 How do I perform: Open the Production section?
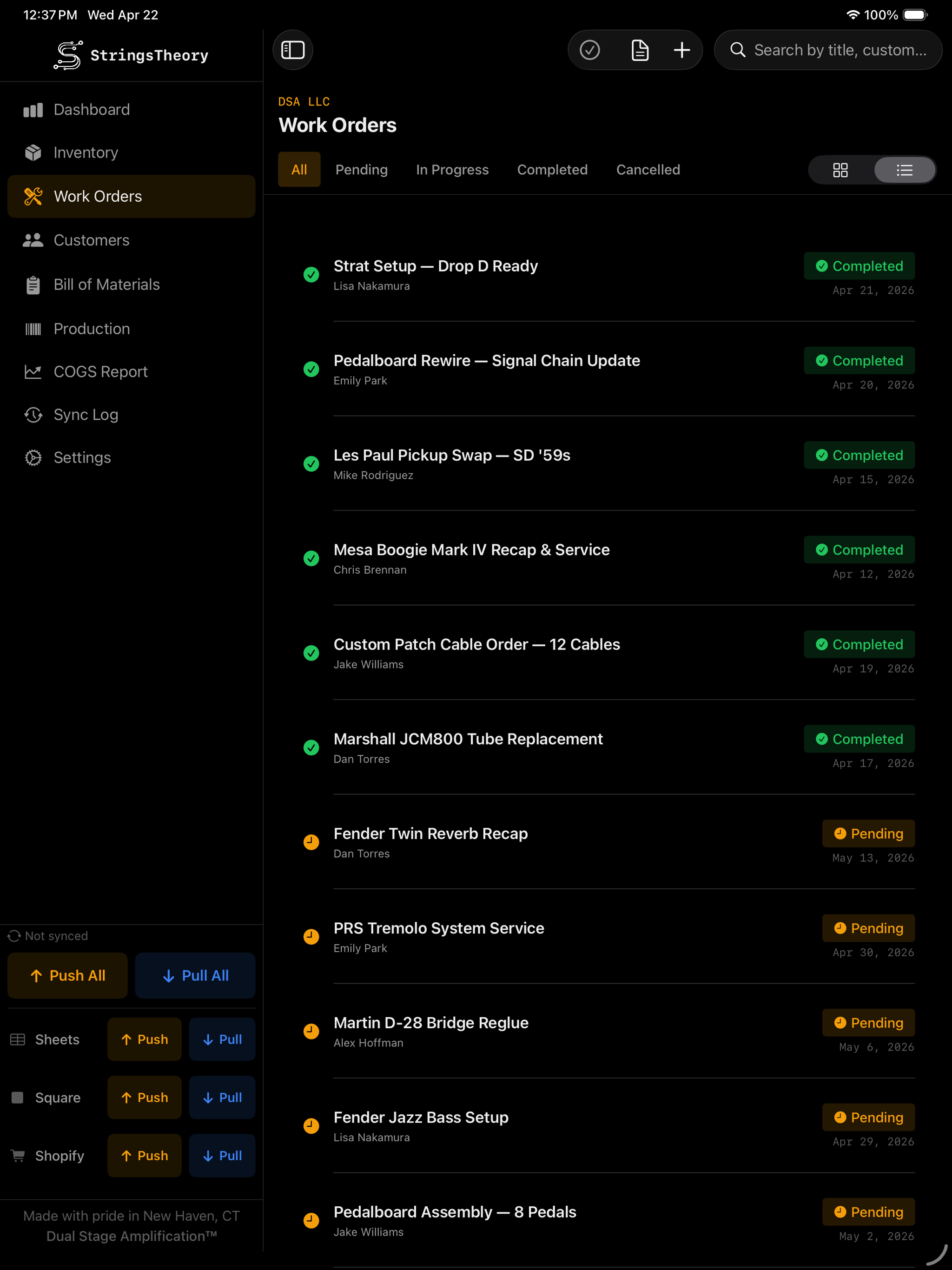[x=91, y=328]
